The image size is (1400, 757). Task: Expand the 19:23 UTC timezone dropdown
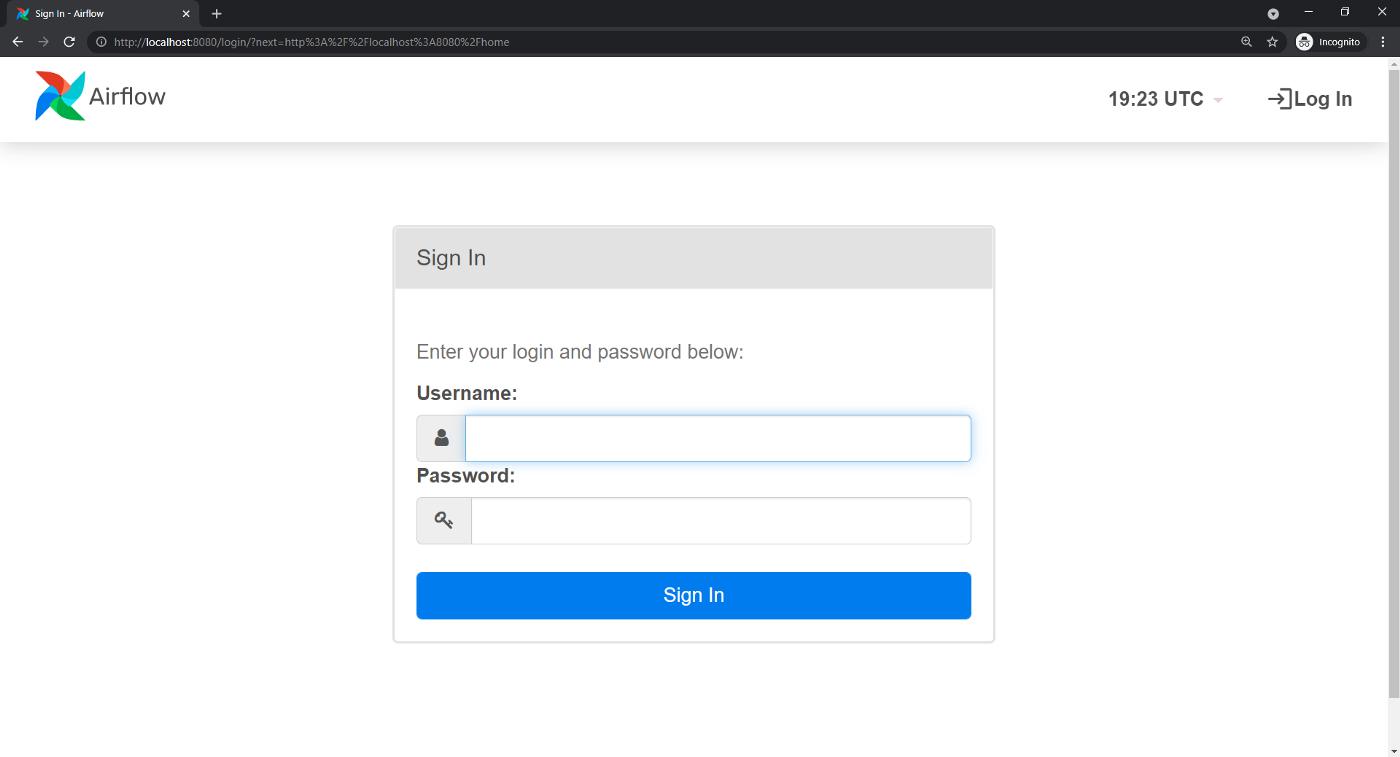point(1165,99)
